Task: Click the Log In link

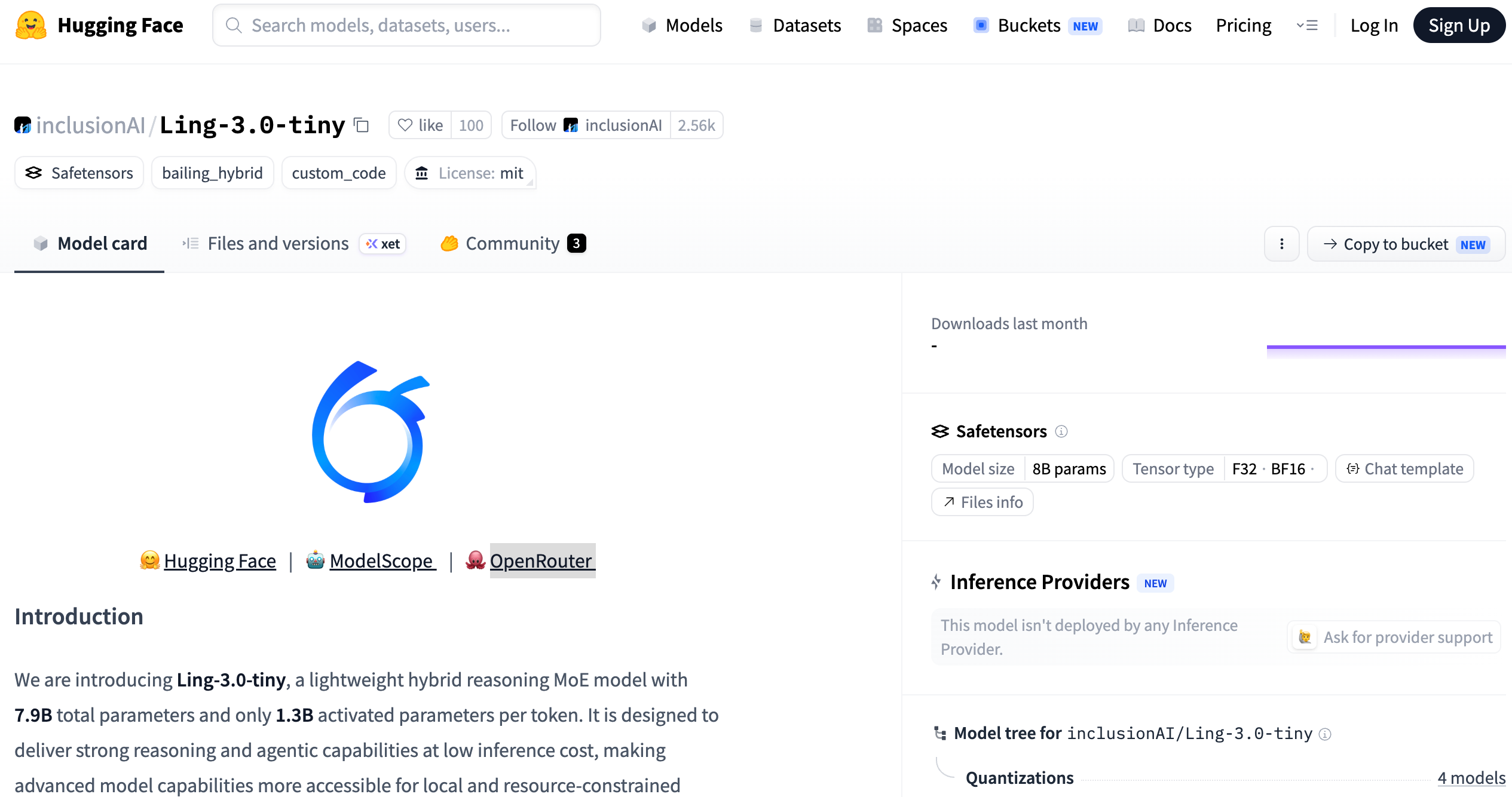Action: tap(1374, 25)
